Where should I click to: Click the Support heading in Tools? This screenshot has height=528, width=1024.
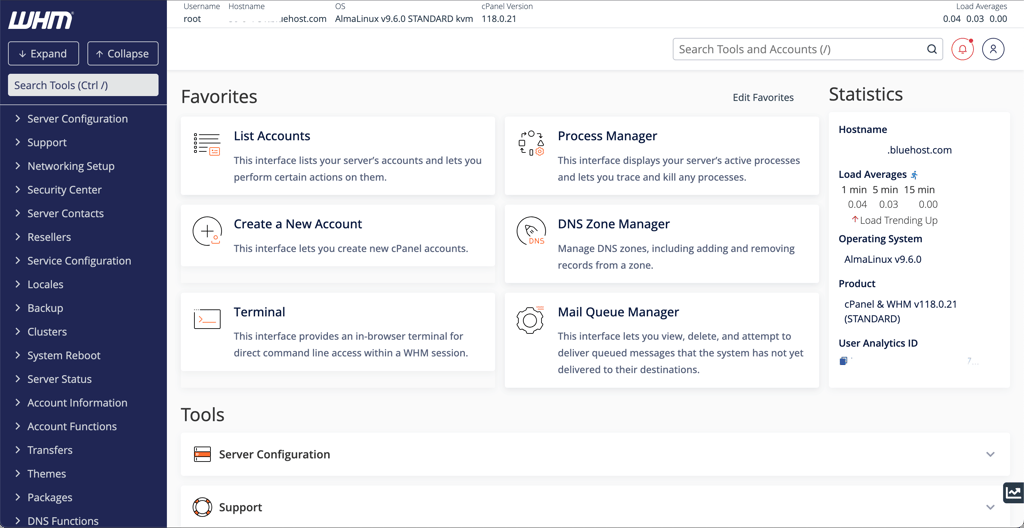click(241, 507)
